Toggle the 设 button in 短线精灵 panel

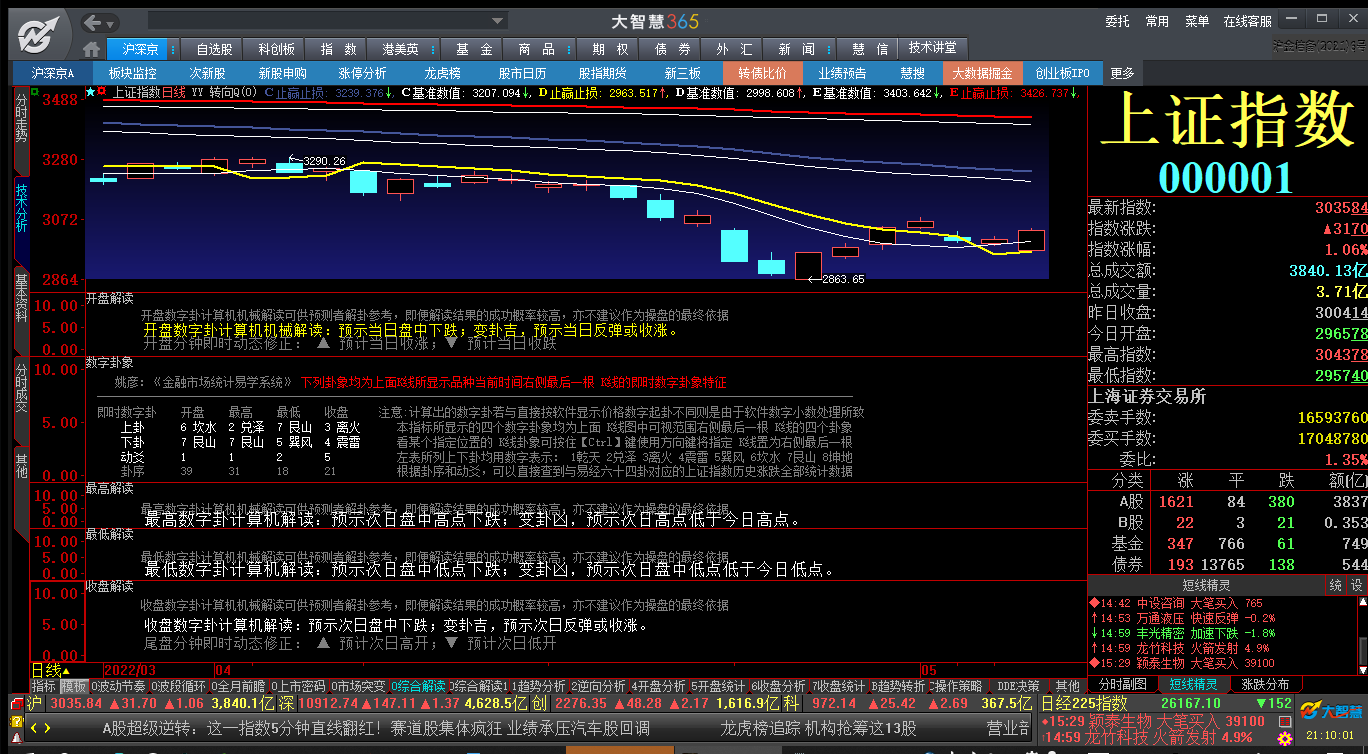[x=1357, y=586]
